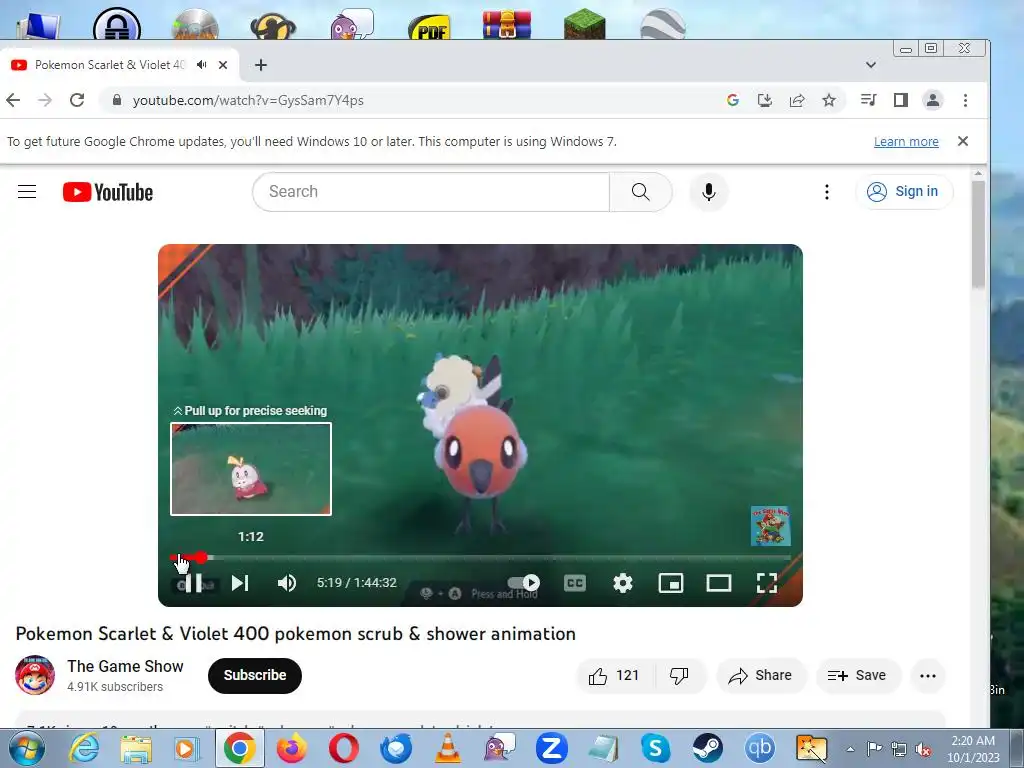Launch Internet Explorer from taskbar

pos(84,748)
